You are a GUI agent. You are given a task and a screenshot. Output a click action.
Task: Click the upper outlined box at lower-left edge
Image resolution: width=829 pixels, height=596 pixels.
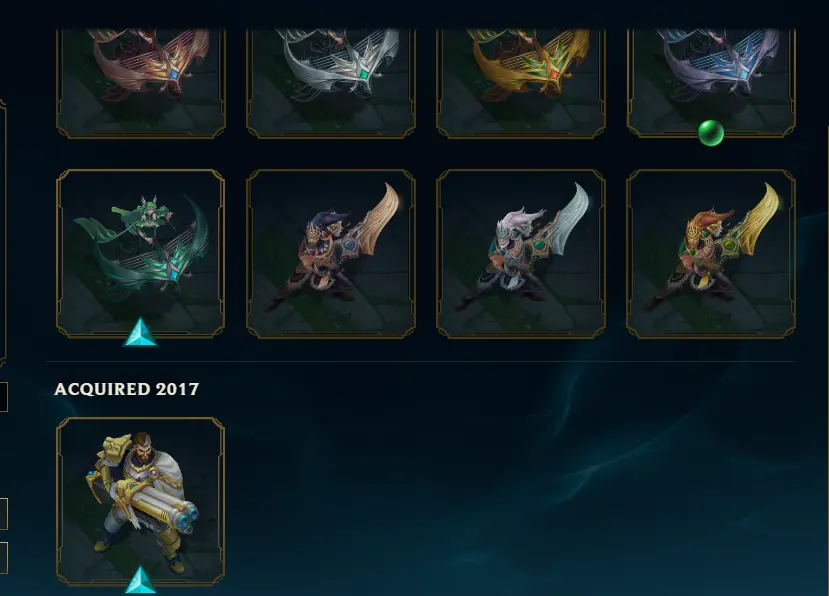coord(4,513)
